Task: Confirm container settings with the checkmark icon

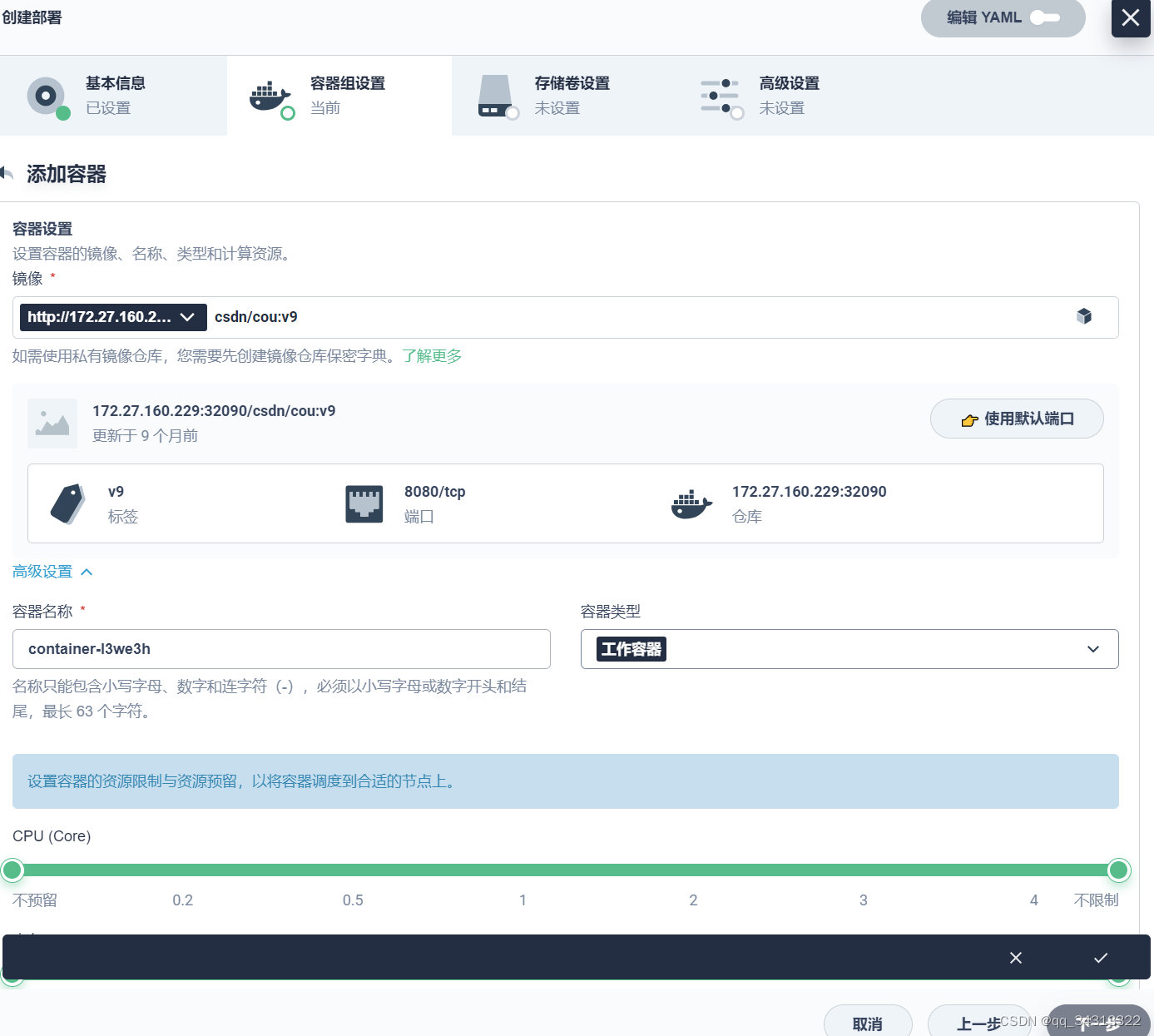Action: [x=1101, y=958]
